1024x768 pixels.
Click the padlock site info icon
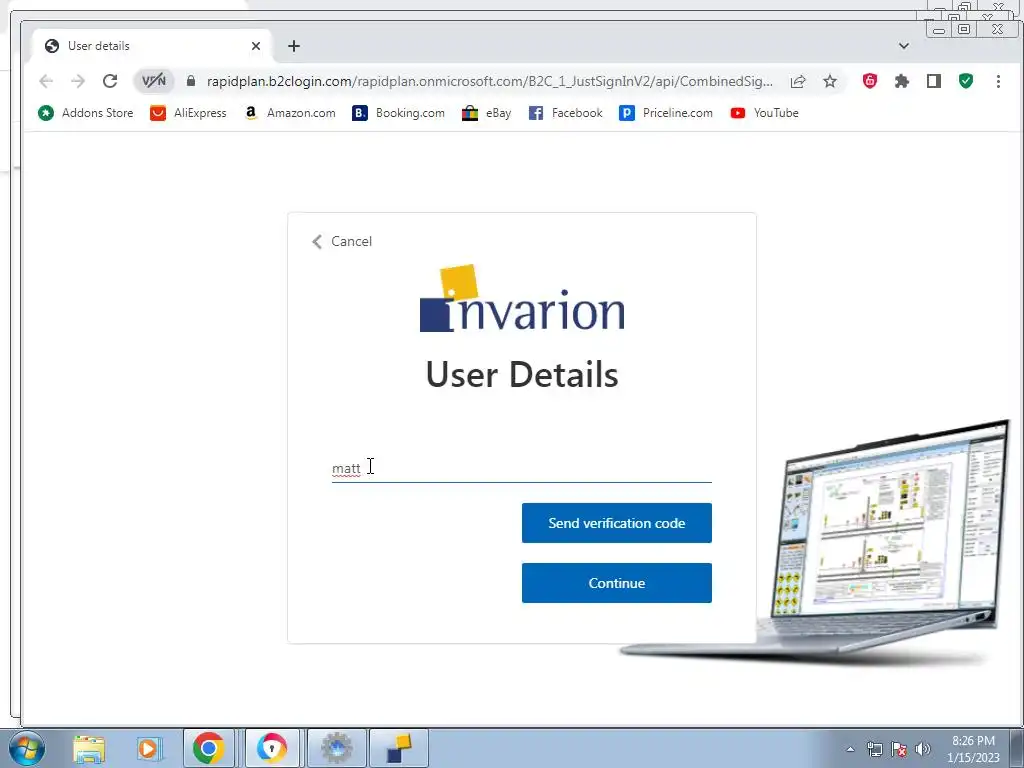191,81
